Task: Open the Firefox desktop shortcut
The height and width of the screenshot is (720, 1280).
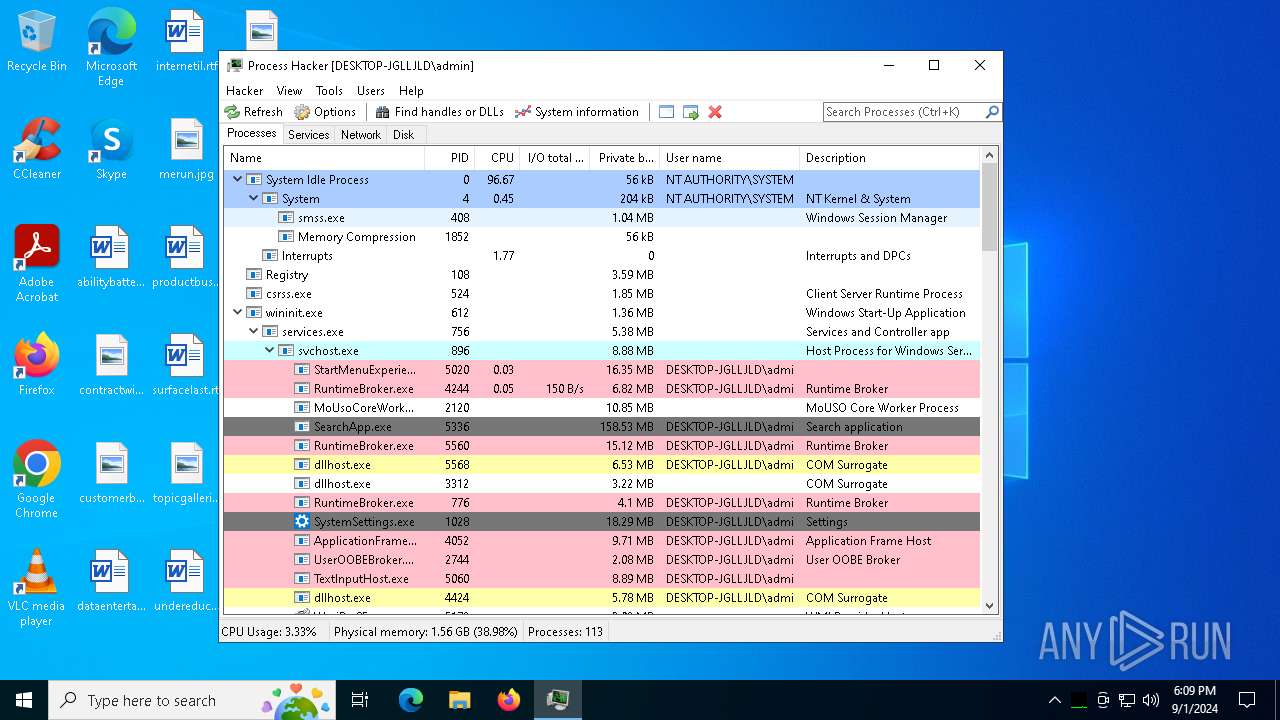Action: [x=37, y=364]
